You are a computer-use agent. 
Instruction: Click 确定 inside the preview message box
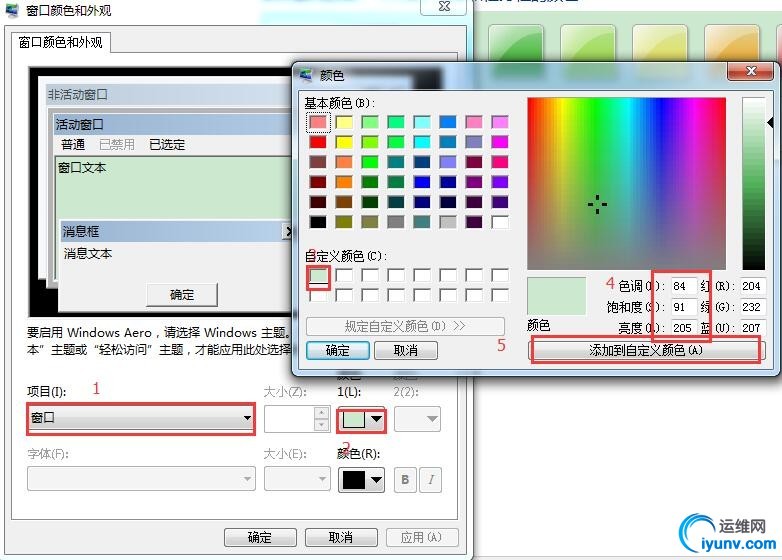tap(182, 295)
